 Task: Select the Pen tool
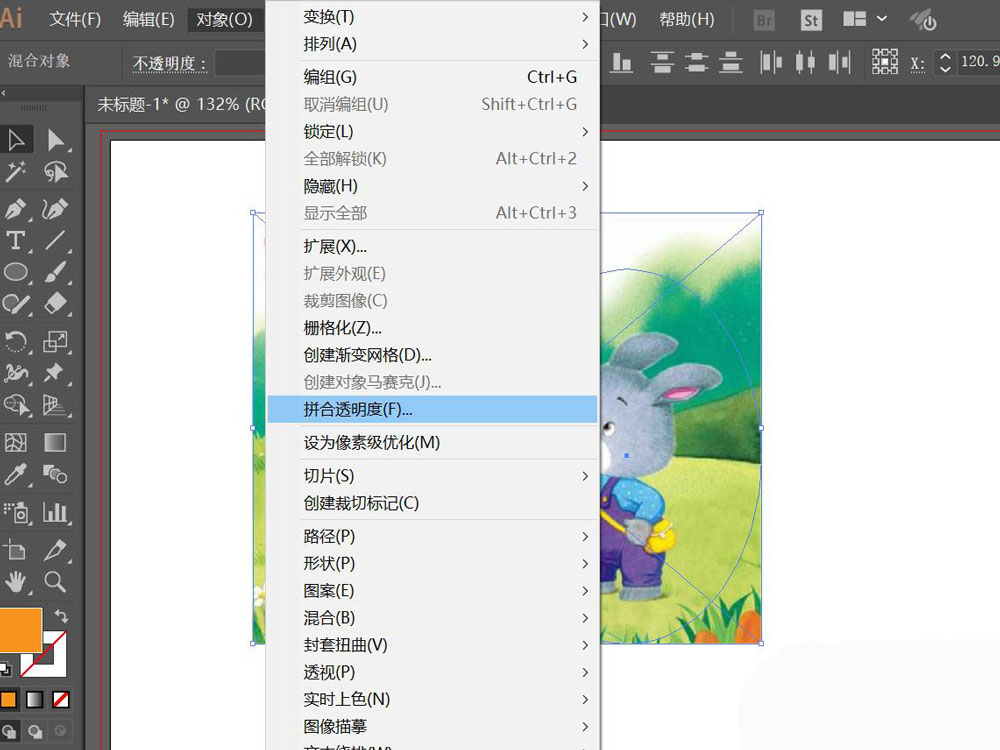pos(16,209)
